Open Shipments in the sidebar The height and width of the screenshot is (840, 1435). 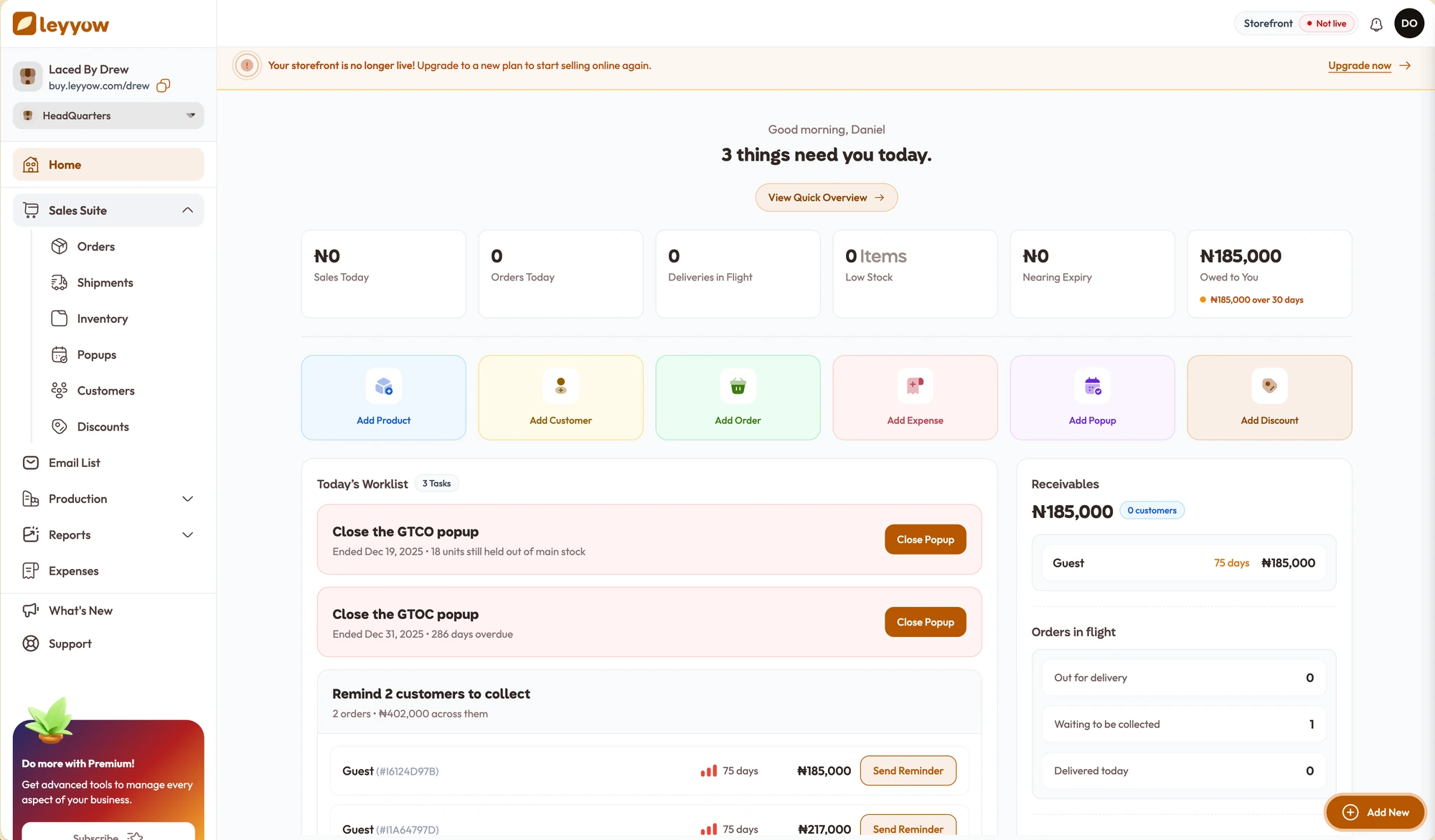click(x=105, y=282)
